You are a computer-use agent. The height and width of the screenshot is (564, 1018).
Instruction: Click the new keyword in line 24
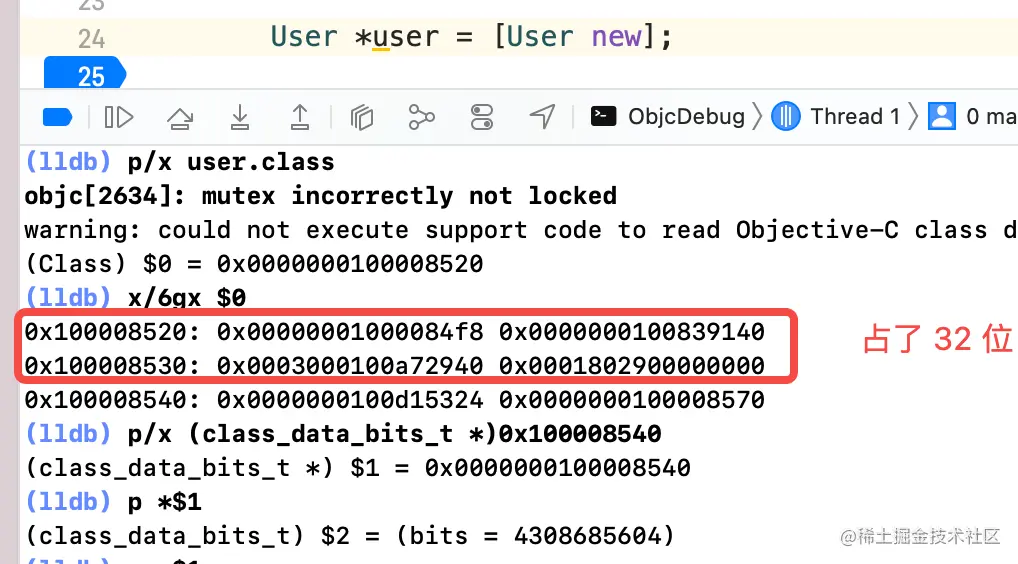tap(617, 36)
